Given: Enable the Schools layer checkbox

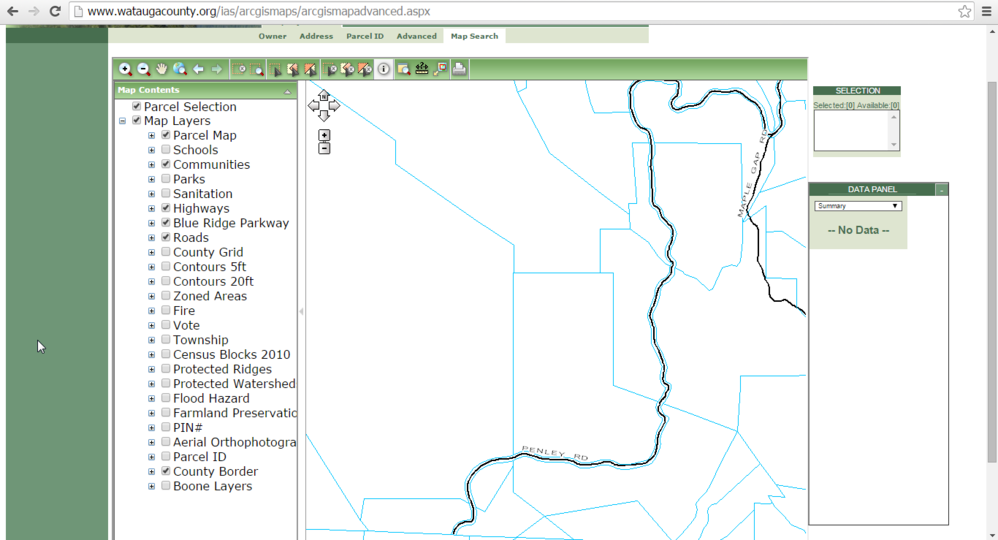Looking at the screenshot, I should 166,150.
